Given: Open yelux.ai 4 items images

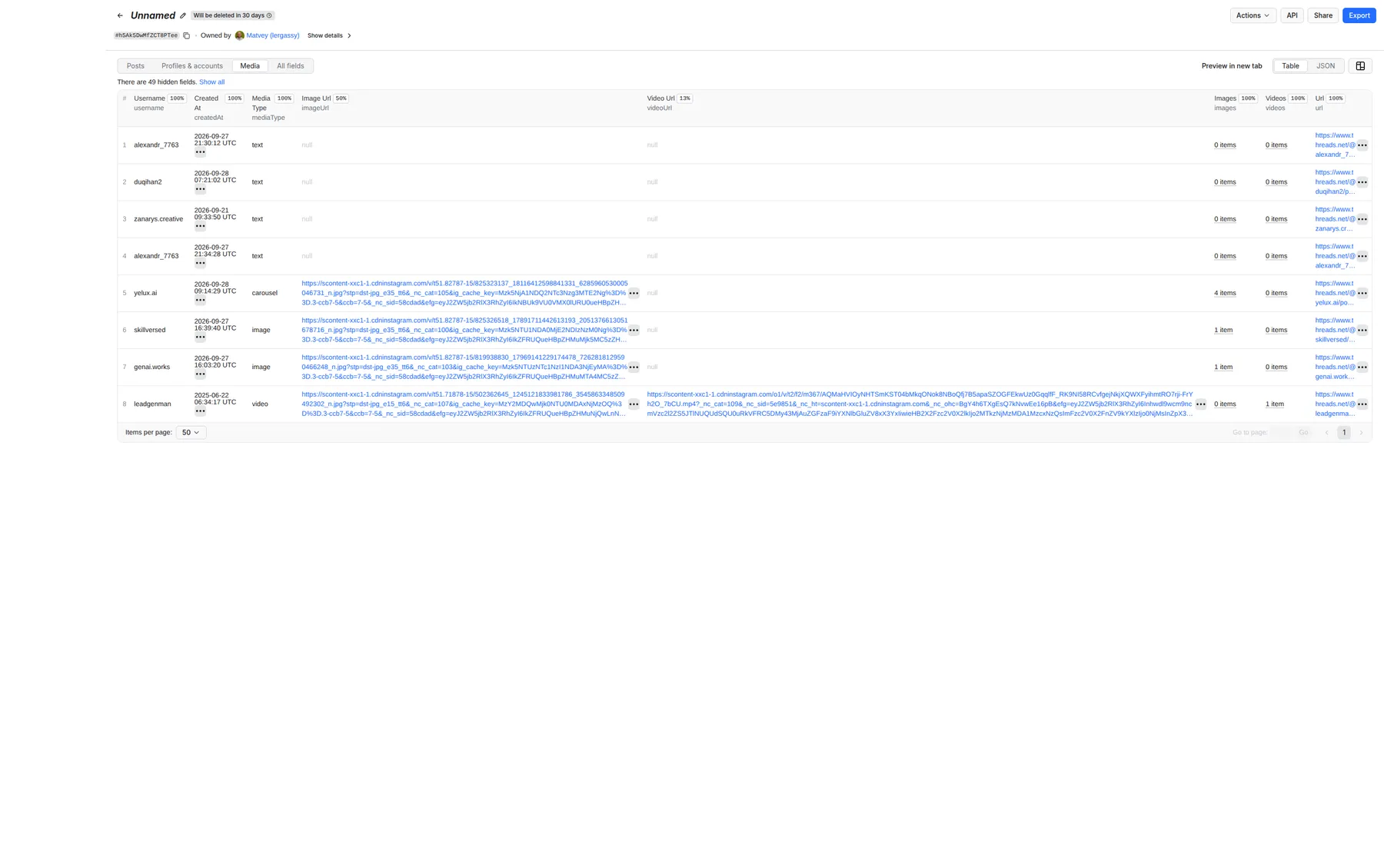Looking at the screenshot, I should coord(1225,293).
